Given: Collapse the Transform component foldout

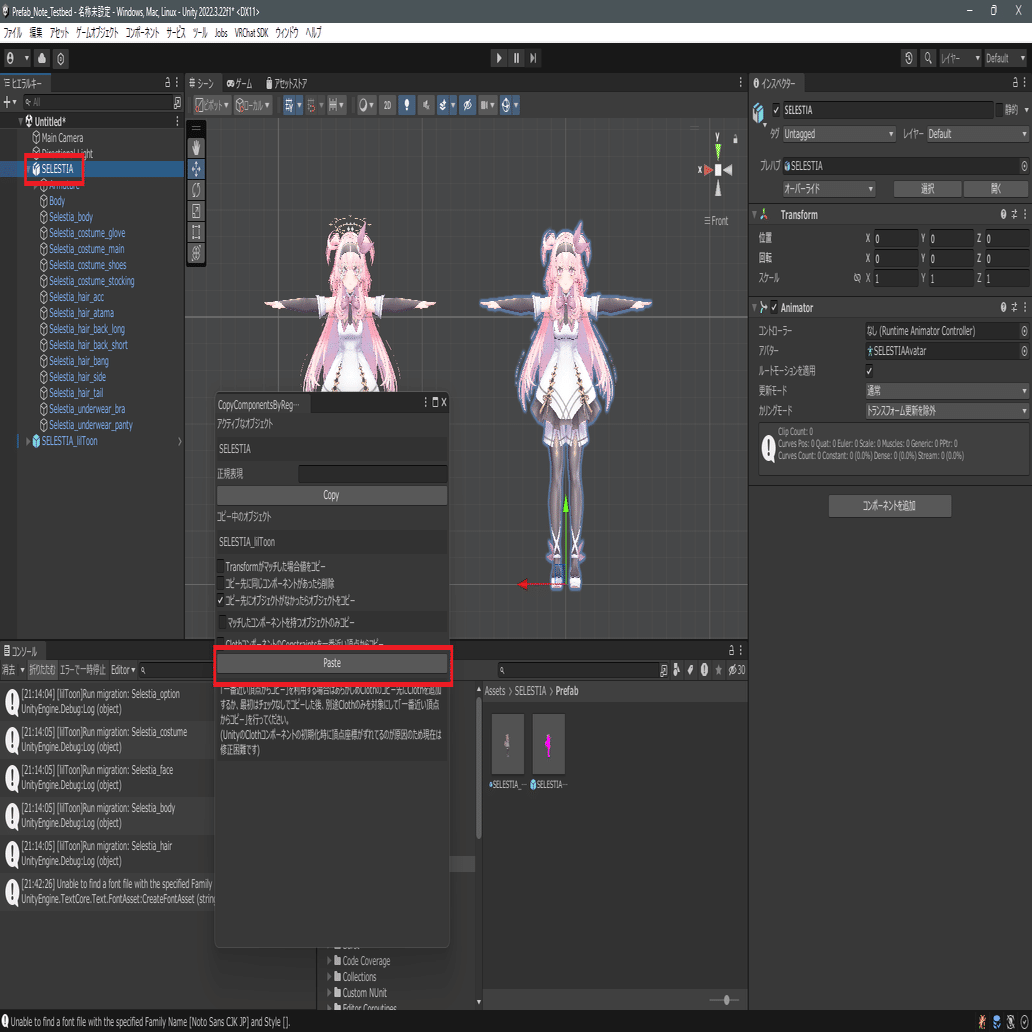Looking at the screenshot, I should coord(755,215).
